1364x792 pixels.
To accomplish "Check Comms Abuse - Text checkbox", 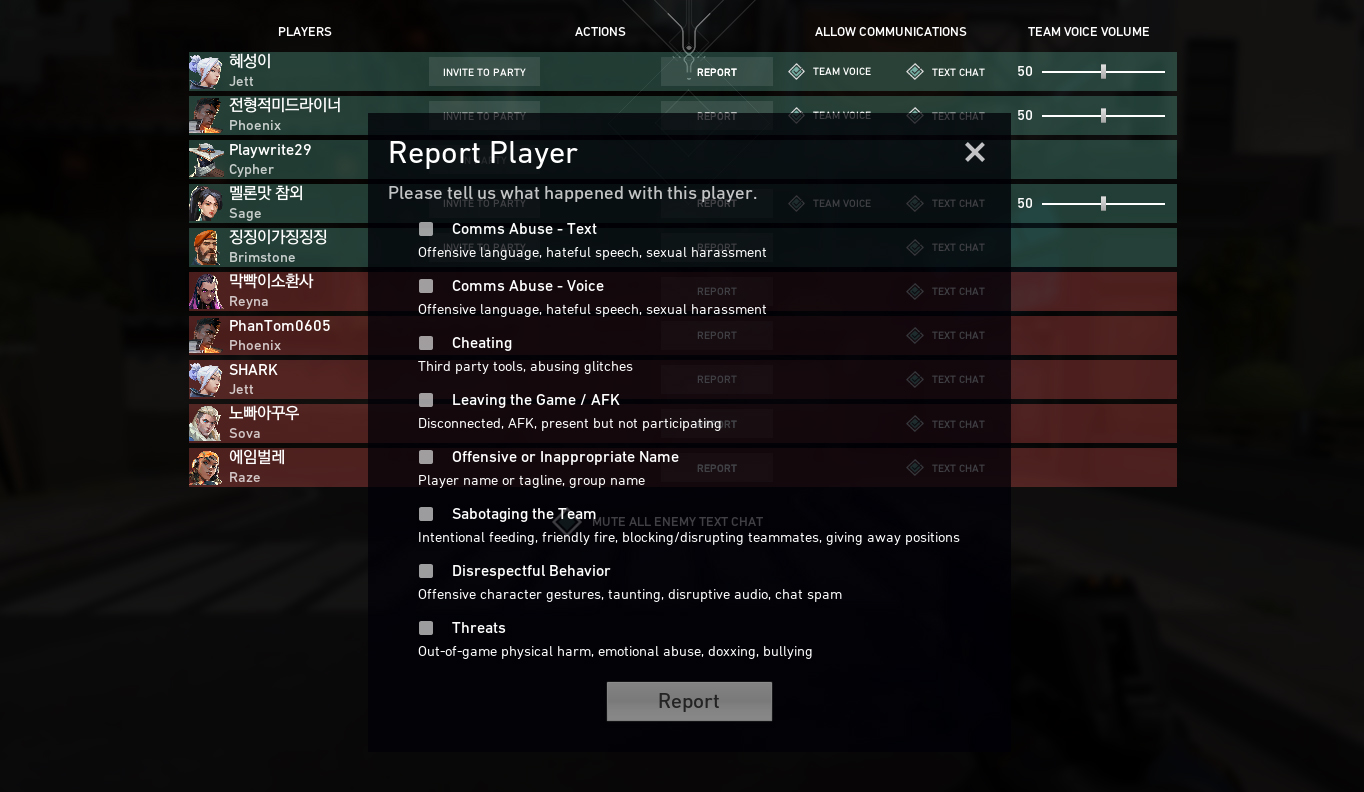I will 426,229.
